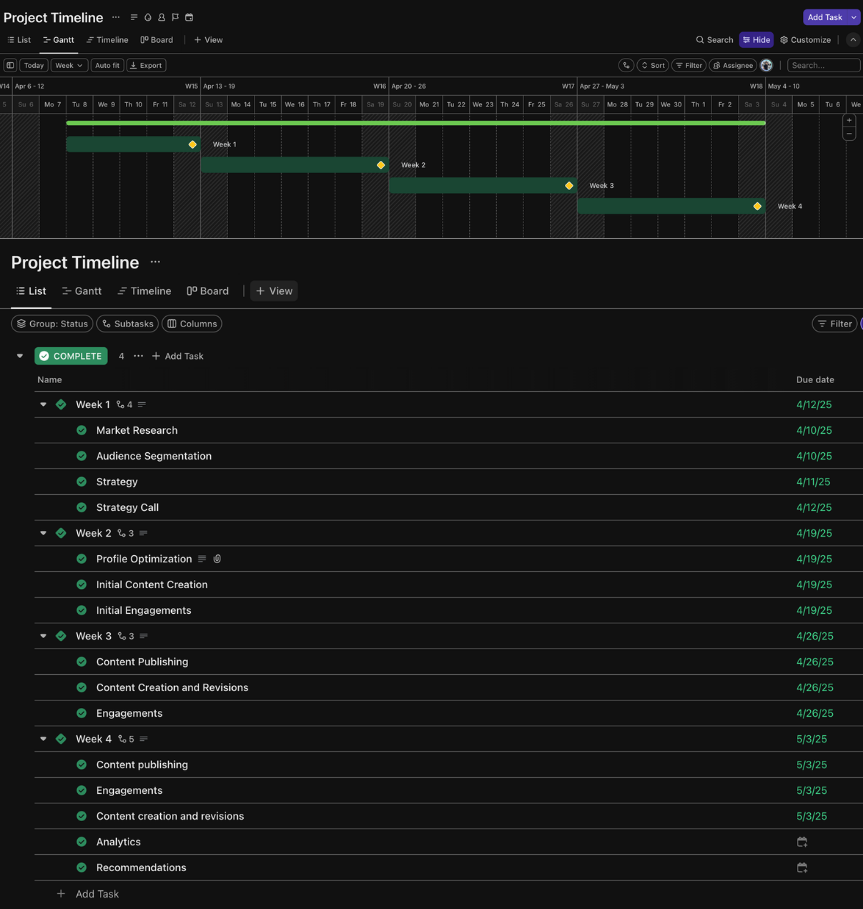Click the Week 4 milestone diamond marker
Screen dimensions: 863x909
tap(758, 206)
